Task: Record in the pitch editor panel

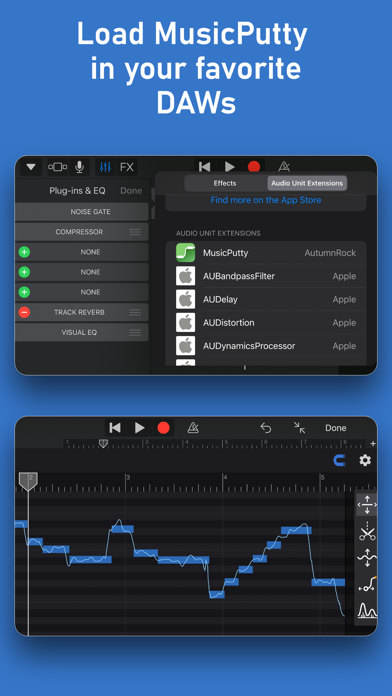Action: click(164, 428)
